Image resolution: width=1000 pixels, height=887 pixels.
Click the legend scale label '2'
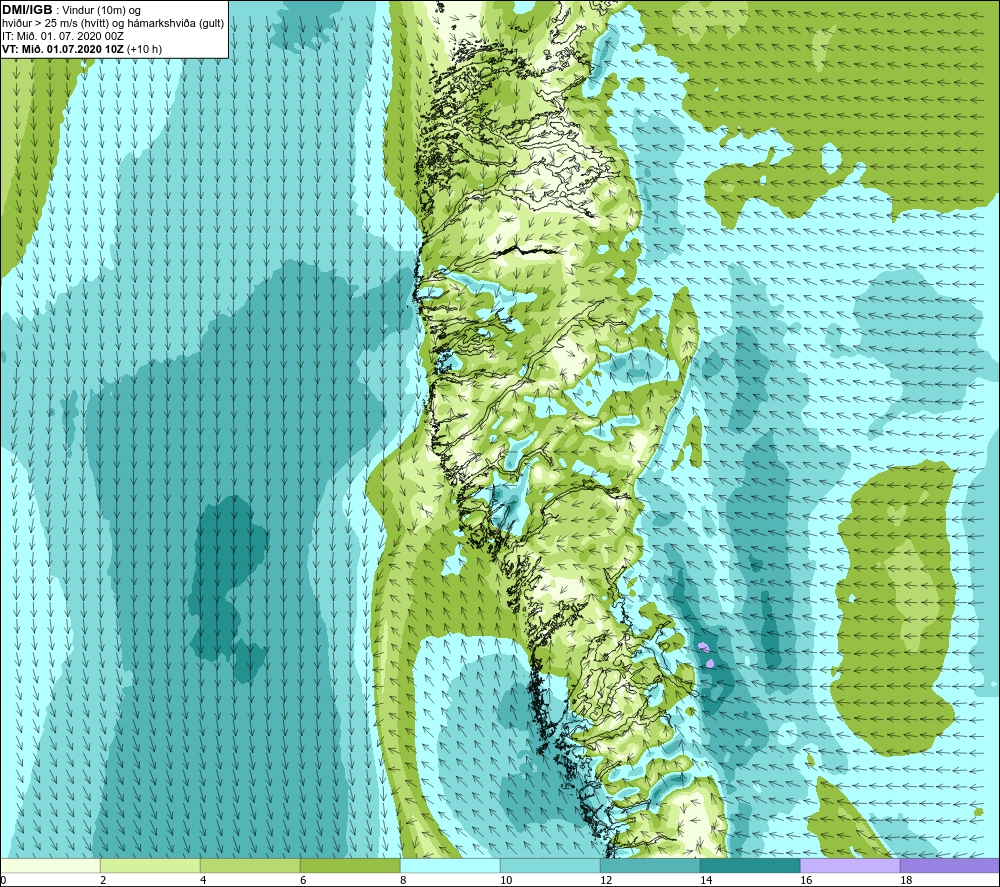(x=103, y=881)
